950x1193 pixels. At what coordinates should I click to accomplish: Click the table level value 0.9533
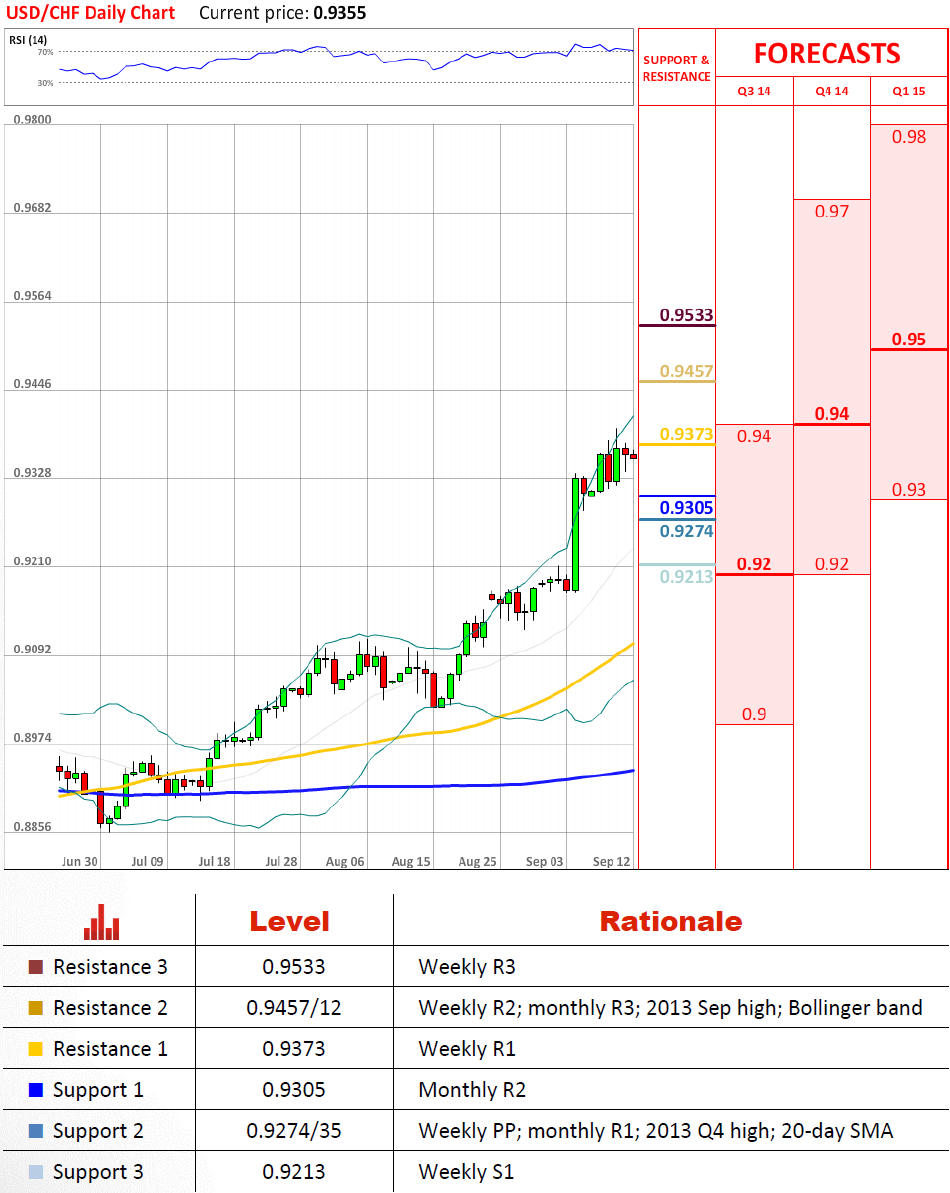pos(294,967)
